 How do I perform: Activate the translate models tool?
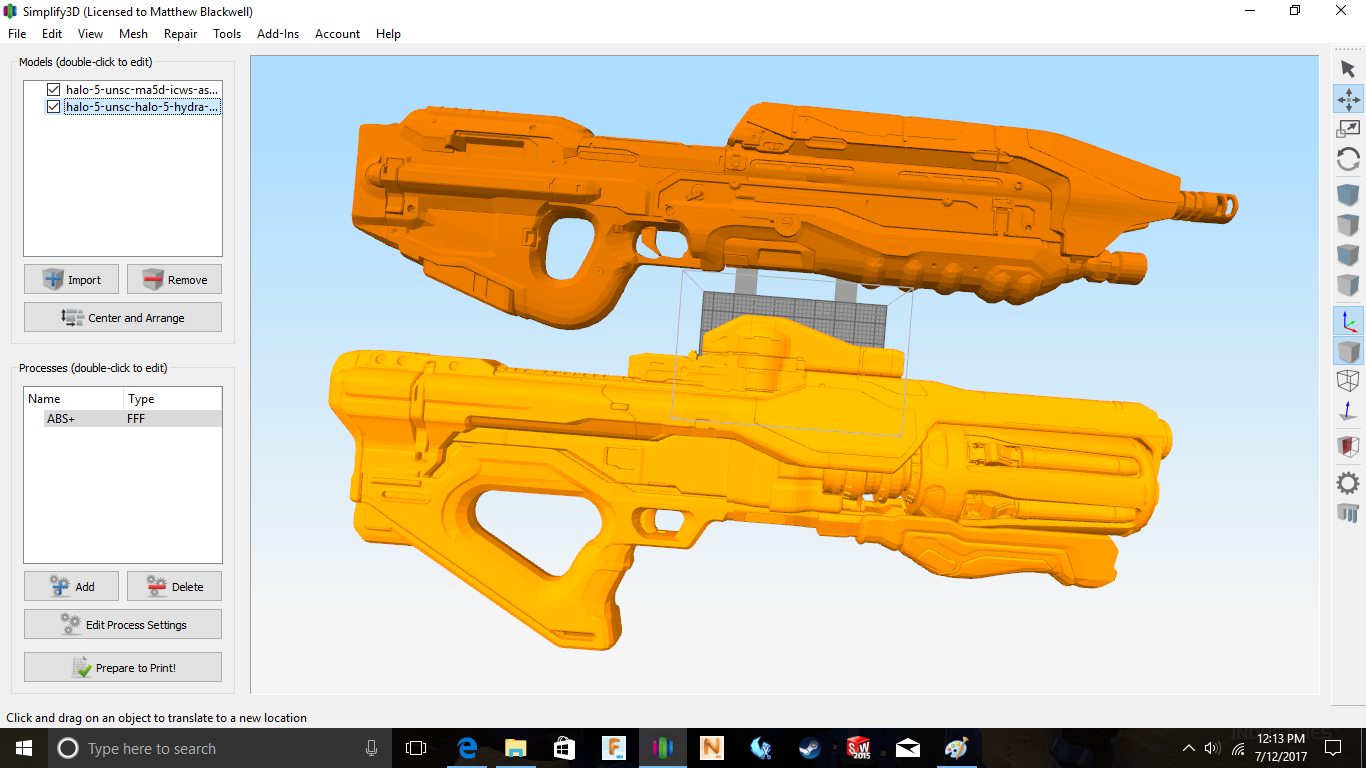[x=1348, y=99]
